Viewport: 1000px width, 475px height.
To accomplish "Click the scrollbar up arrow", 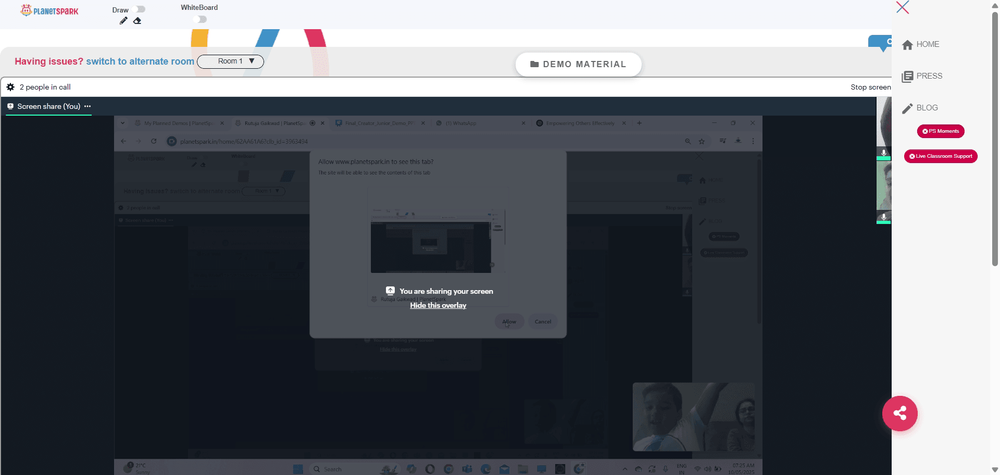I will [995, 5].
